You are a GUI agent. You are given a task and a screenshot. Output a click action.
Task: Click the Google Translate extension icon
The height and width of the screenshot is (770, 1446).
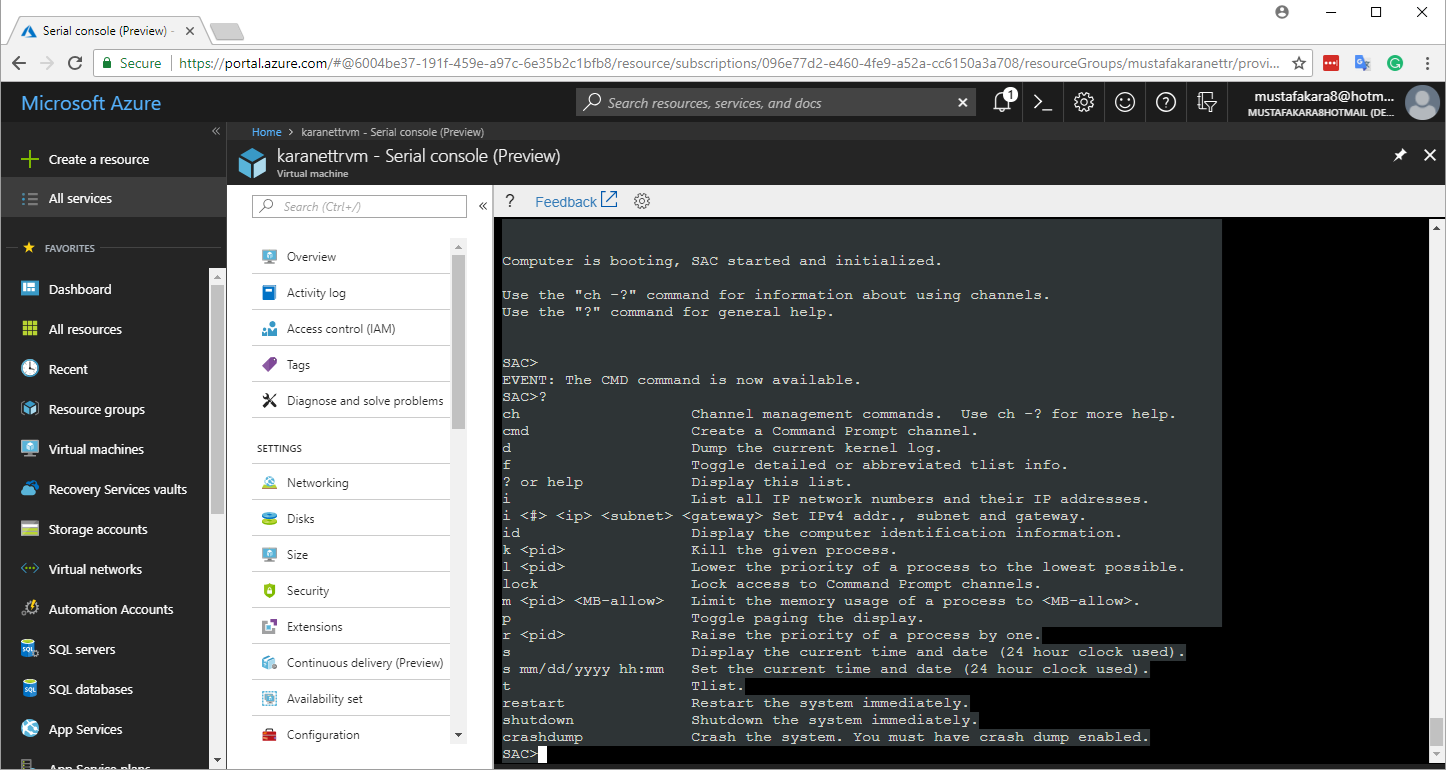(1362, 63)
